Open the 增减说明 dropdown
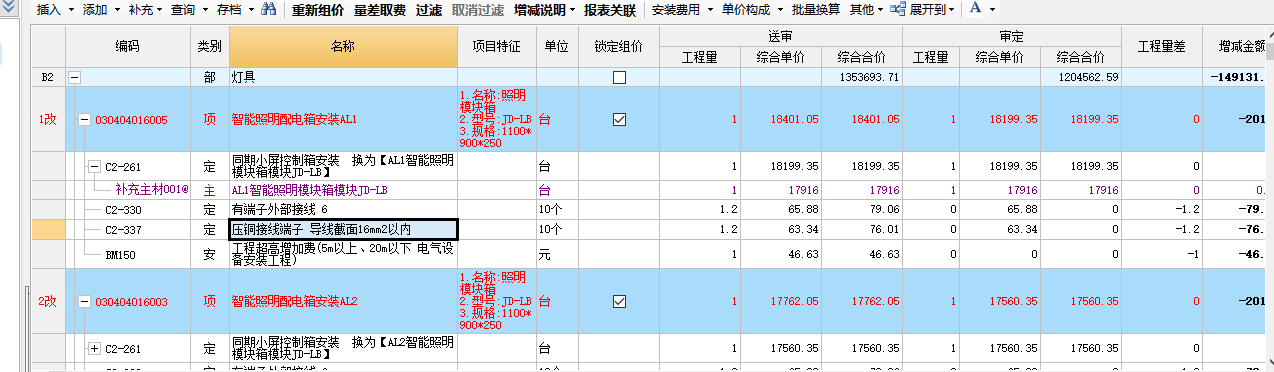Viewport: 1274px width, 372px height. click(x=545, y=10)
